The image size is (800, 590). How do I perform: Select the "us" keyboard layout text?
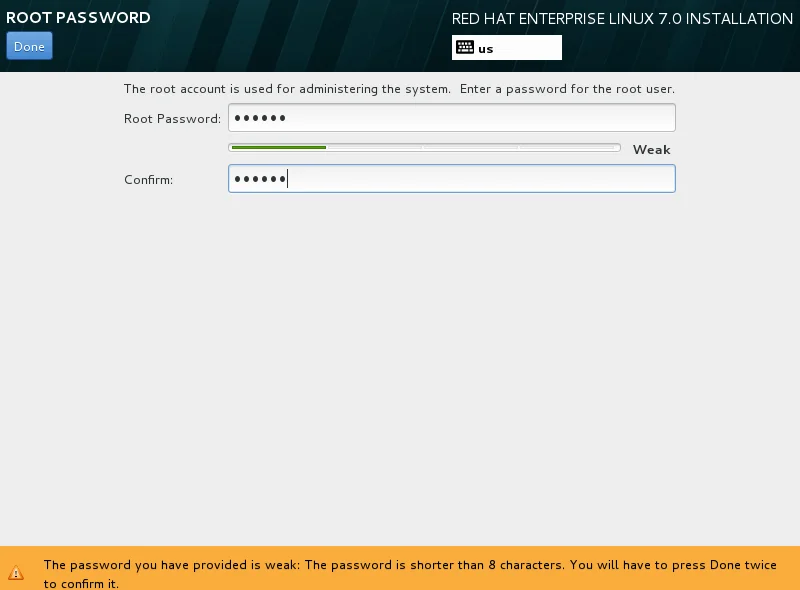[485, 49]
